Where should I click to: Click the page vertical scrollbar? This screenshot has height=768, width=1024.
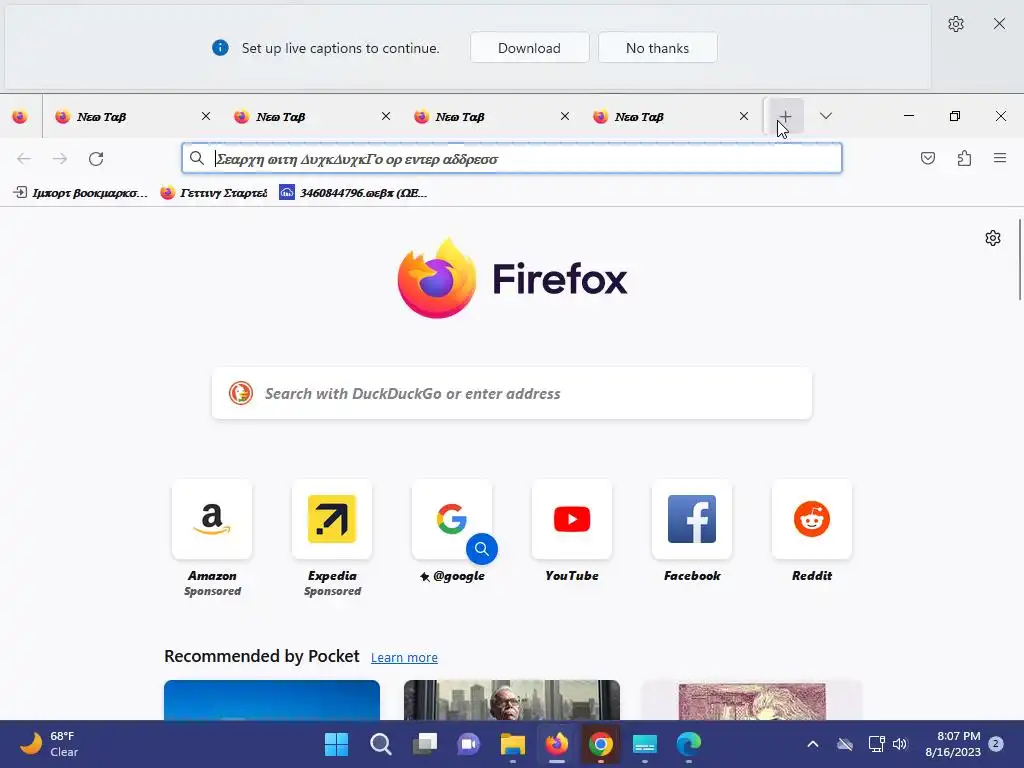tap(1019, 260)
